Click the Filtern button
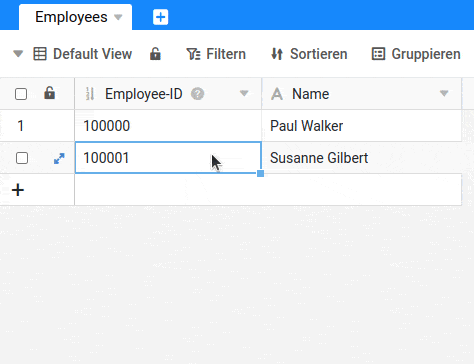This screenshot has height=364, width=474. (x=216, y=54)
